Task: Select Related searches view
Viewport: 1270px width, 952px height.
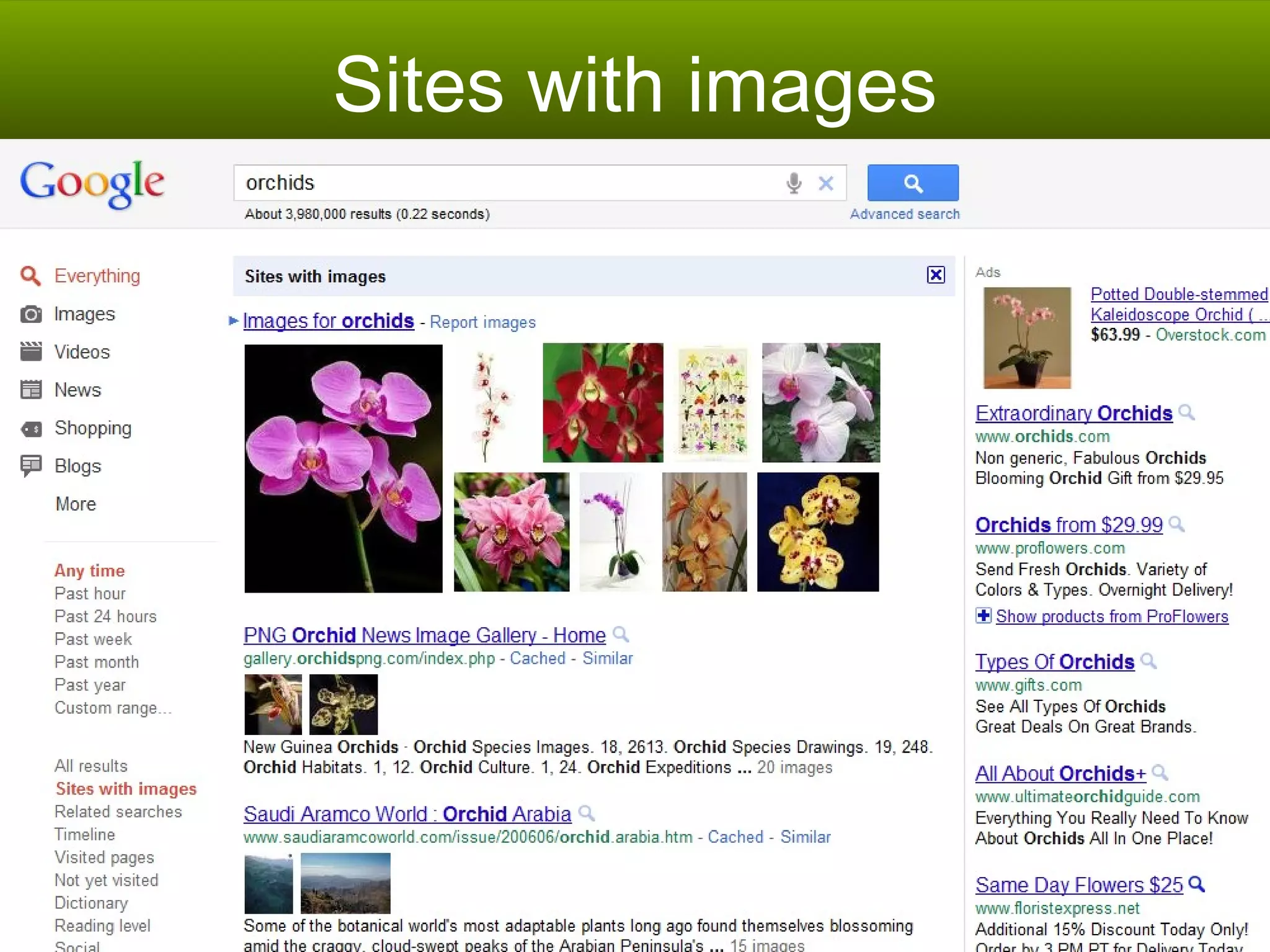Action: pyautogui.click(x=118, y=812)
